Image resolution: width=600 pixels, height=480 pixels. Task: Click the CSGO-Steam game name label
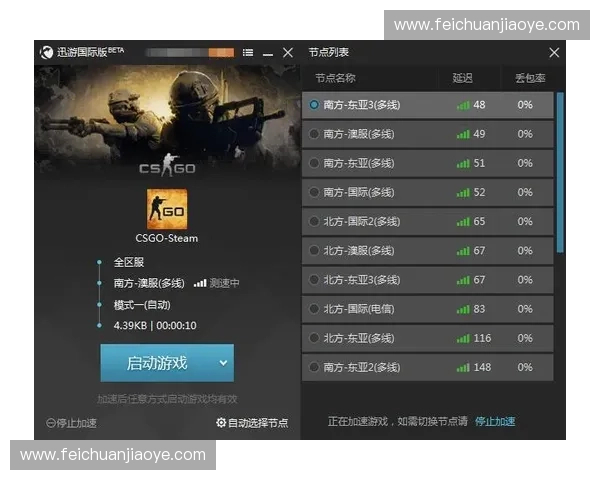(167, 238)
